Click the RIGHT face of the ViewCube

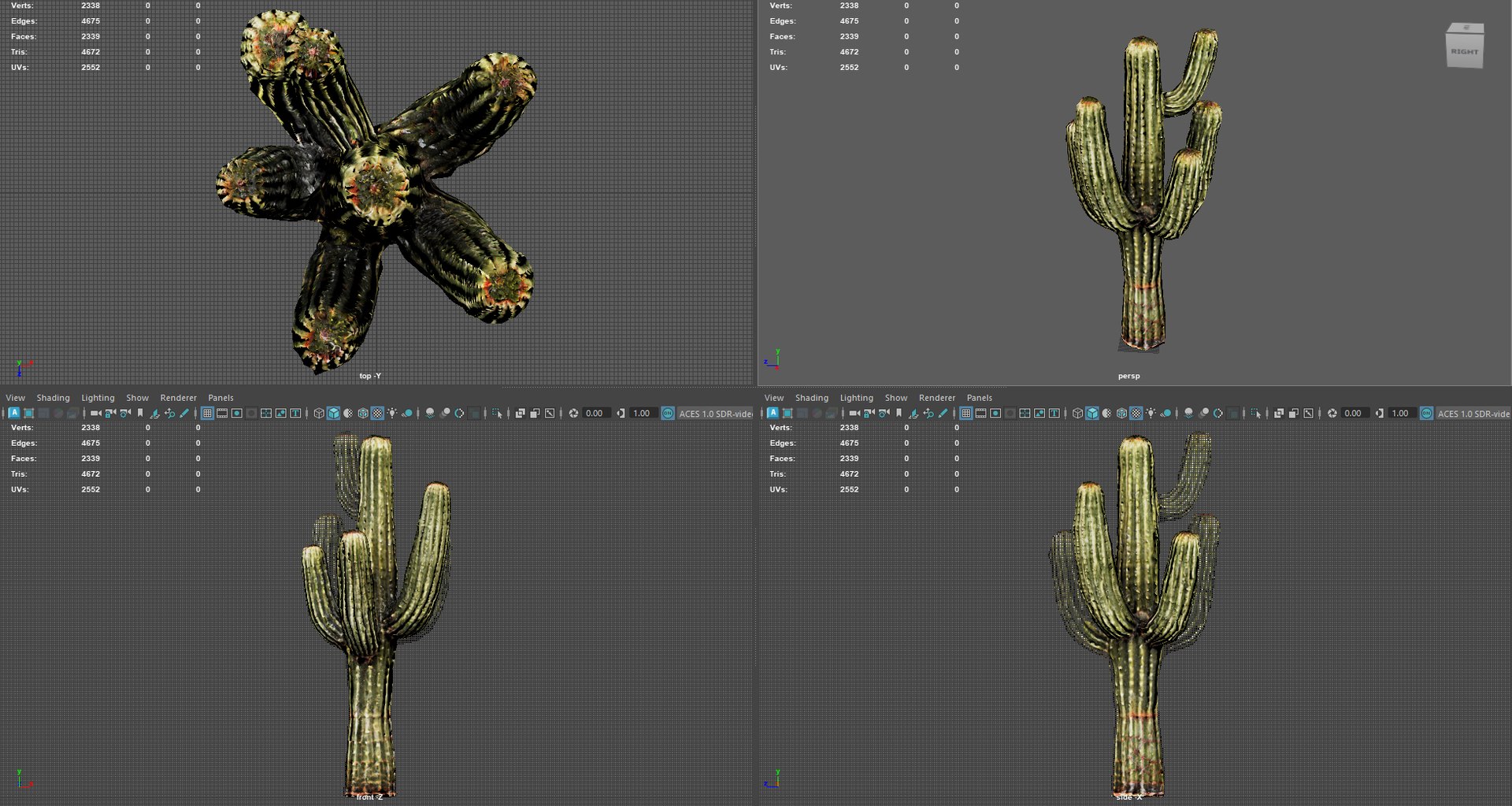tap(1465, 51)
